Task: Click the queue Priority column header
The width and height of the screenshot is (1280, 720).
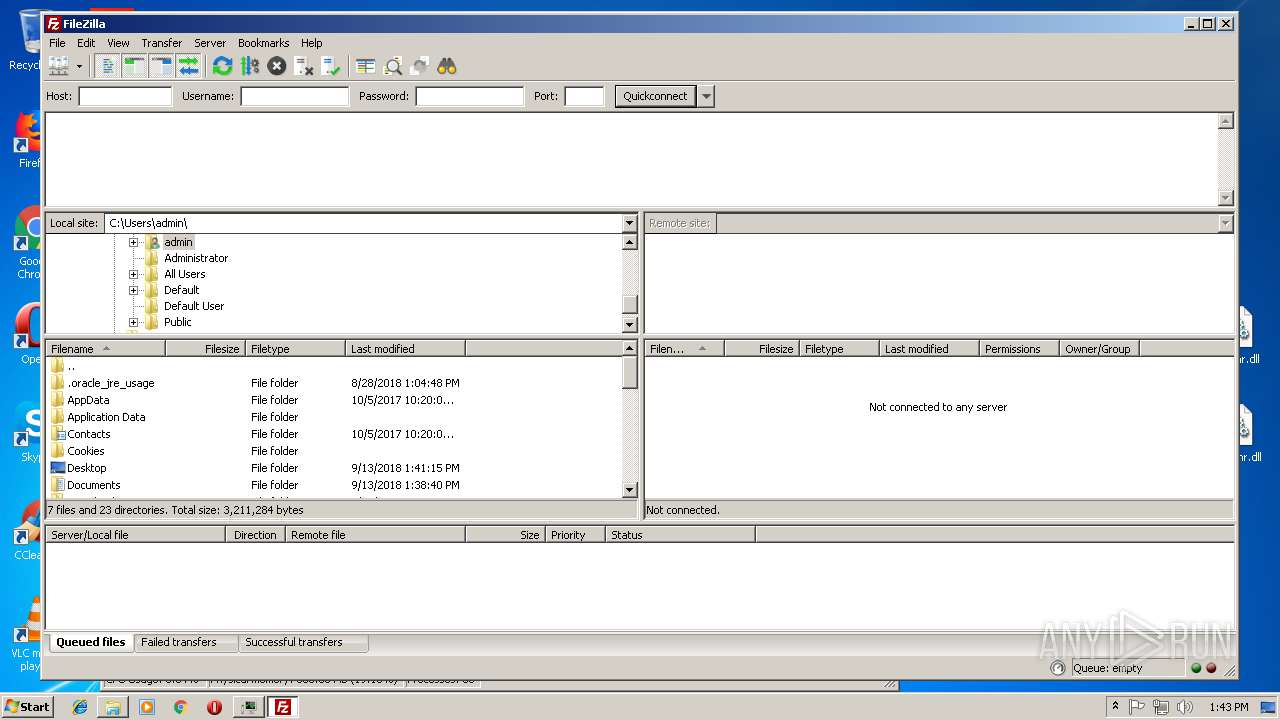Action: 575,535
